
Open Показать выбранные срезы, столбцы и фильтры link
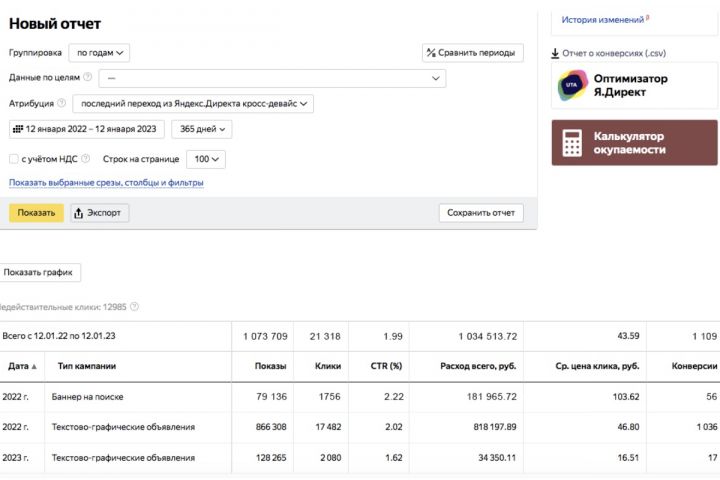[x=106, y=183]
